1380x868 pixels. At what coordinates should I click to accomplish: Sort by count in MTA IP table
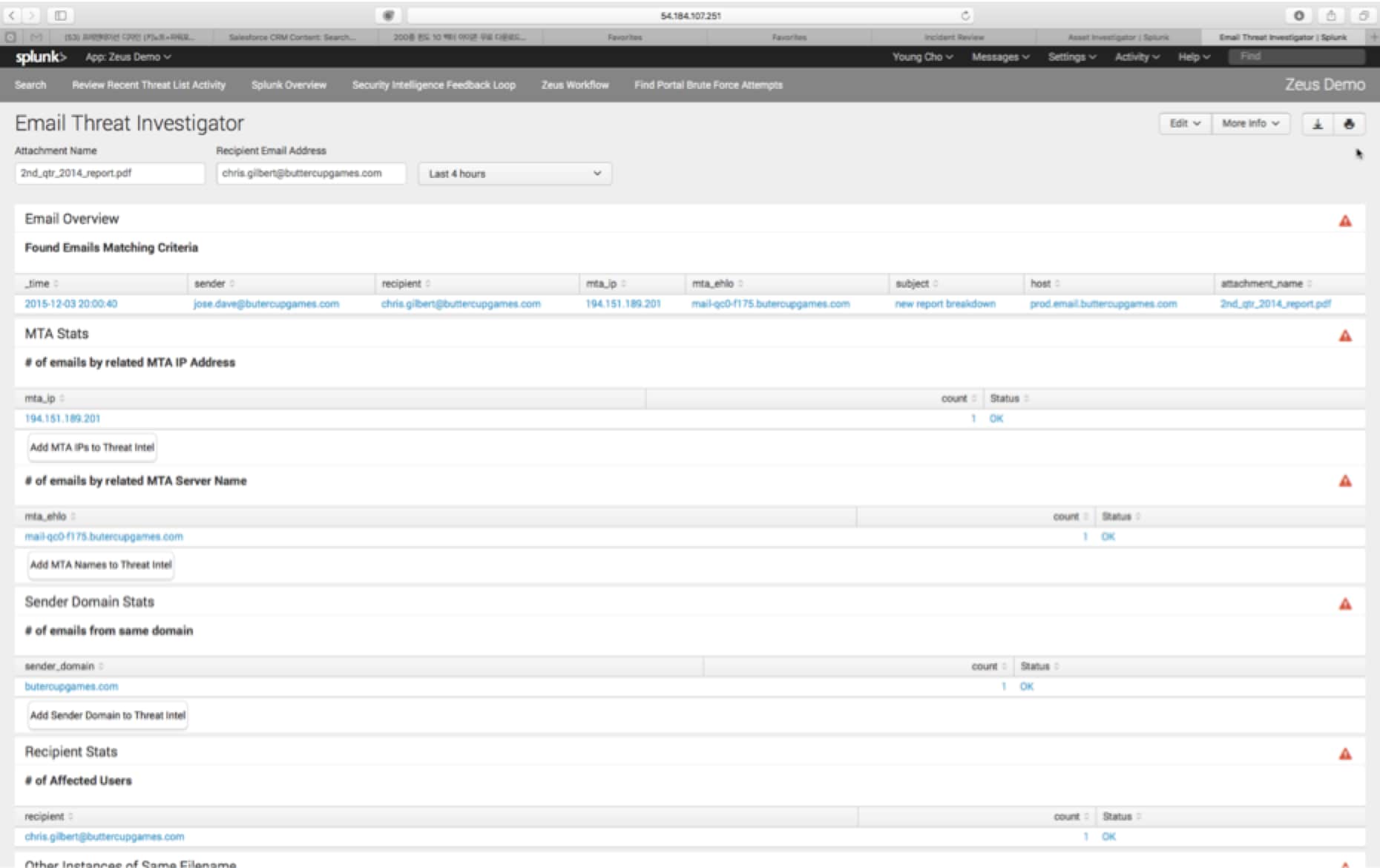(x=959, y=398)
